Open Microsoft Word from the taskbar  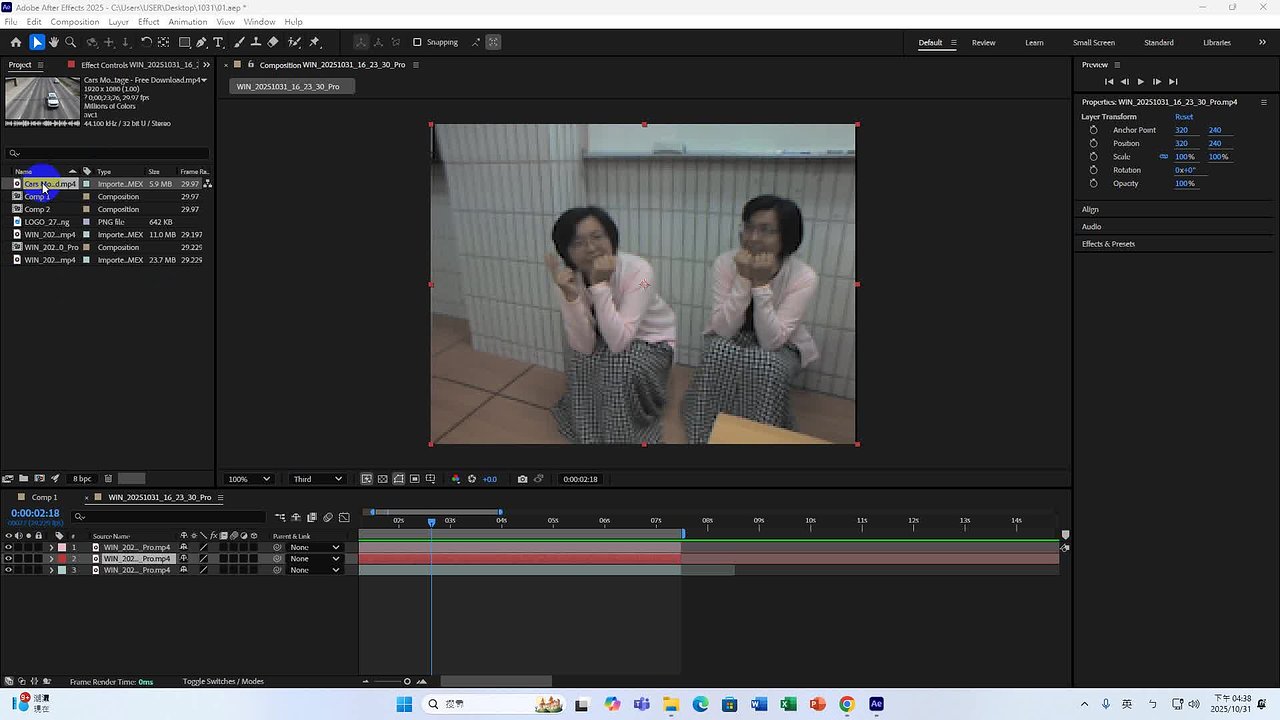[x=759, y=704]
